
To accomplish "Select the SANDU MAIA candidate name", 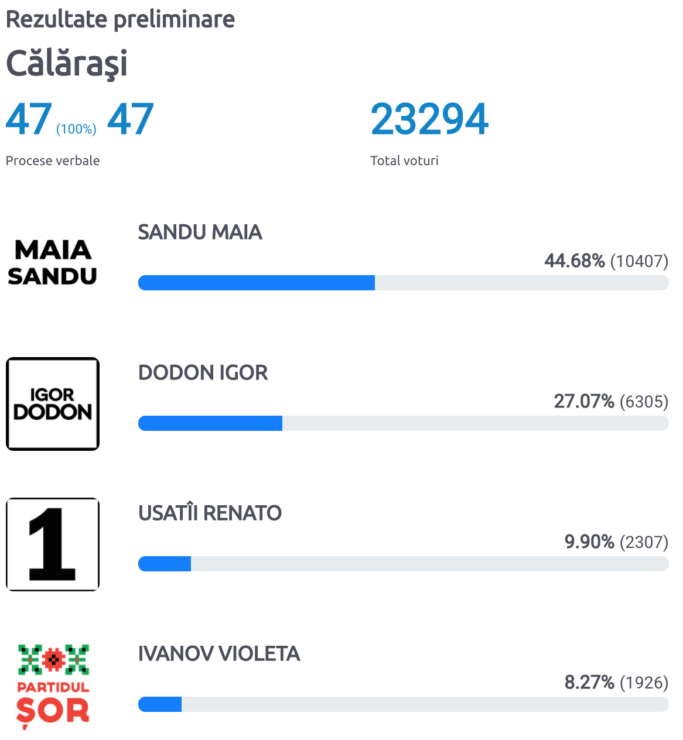I will (200, 232).
